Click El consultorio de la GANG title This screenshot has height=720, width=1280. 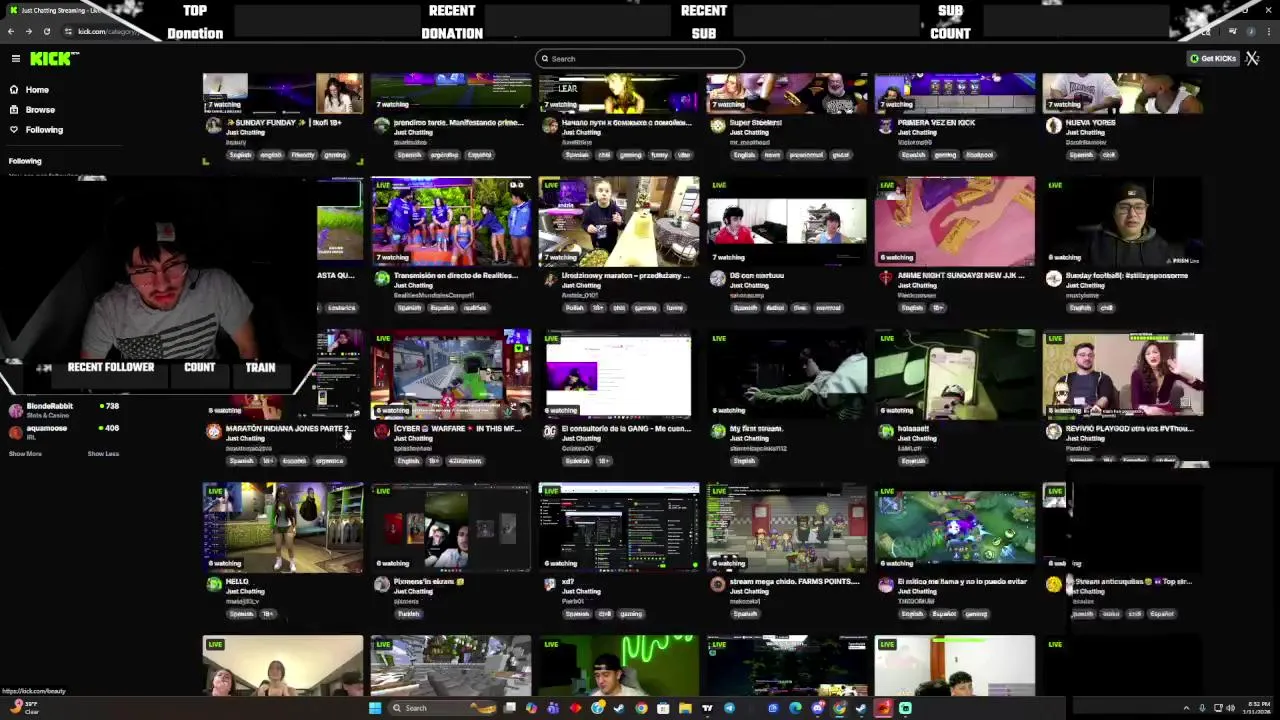pyautogui.click(x=626, y=429)
